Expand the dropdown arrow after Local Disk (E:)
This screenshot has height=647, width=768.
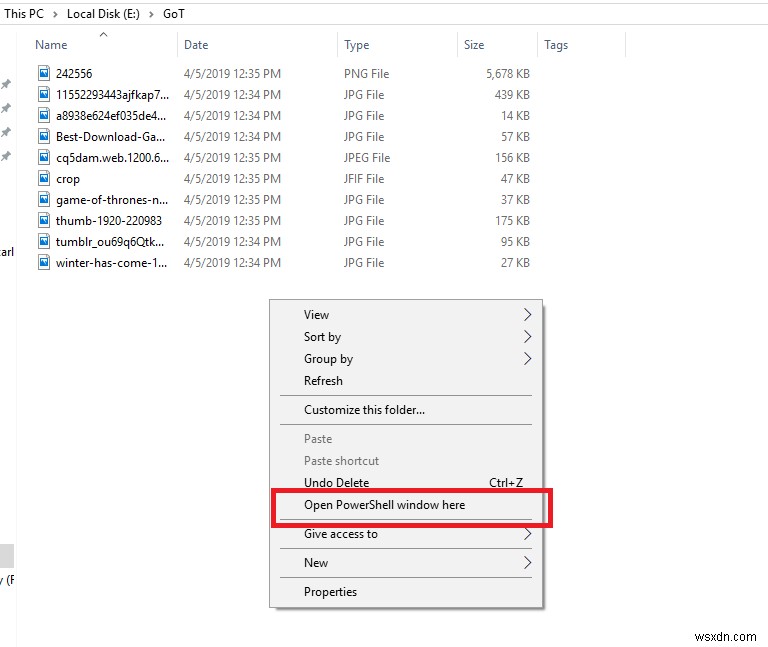click(x=151, y=14)
